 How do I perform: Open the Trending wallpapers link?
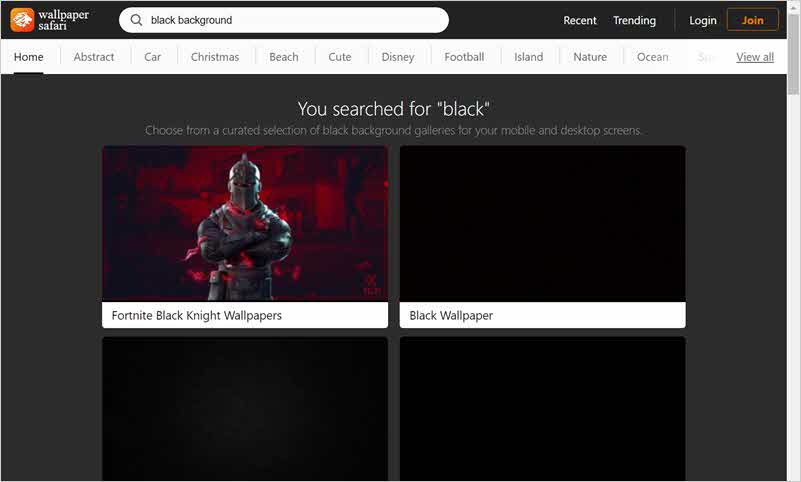[x=634, y=20]
